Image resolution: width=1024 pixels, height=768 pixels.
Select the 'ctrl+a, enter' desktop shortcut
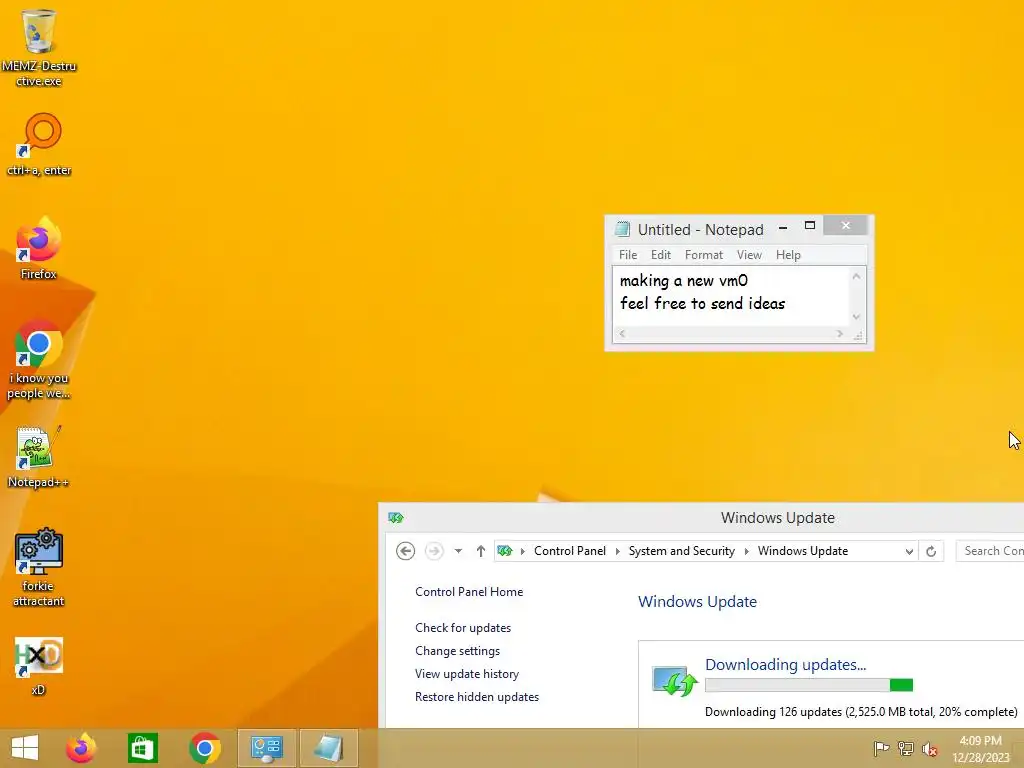(x=39, y=144)
